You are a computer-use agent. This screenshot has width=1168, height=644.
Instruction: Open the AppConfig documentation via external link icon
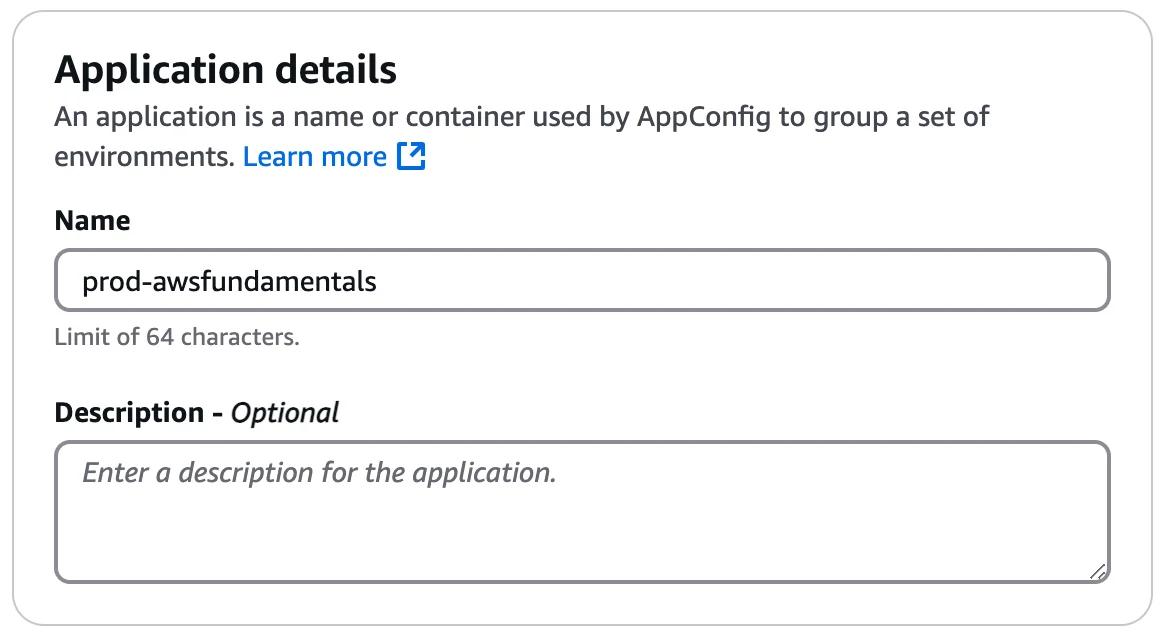[x=413, y=156]
